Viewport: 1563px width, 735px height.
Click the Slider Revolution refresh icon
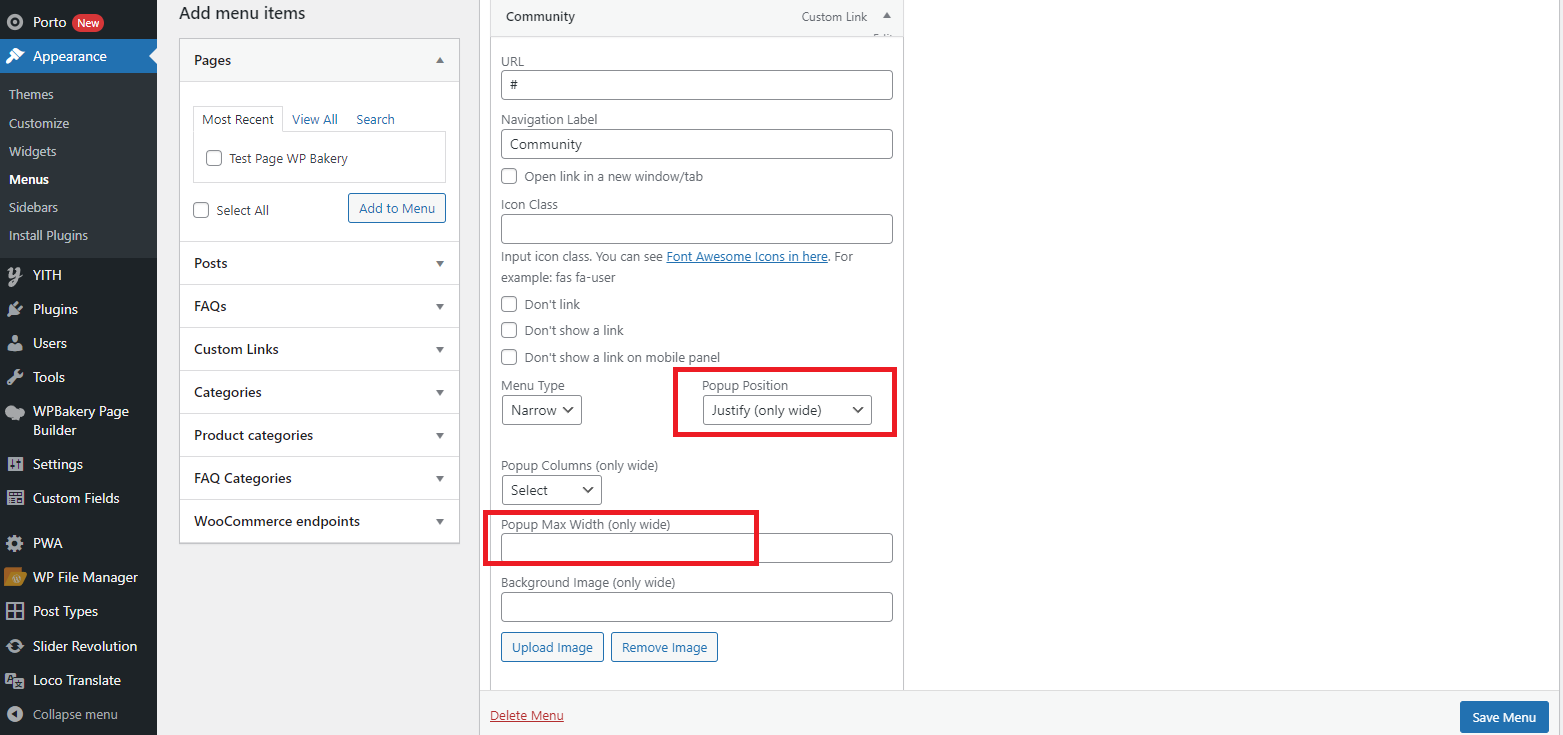[15, 646]
